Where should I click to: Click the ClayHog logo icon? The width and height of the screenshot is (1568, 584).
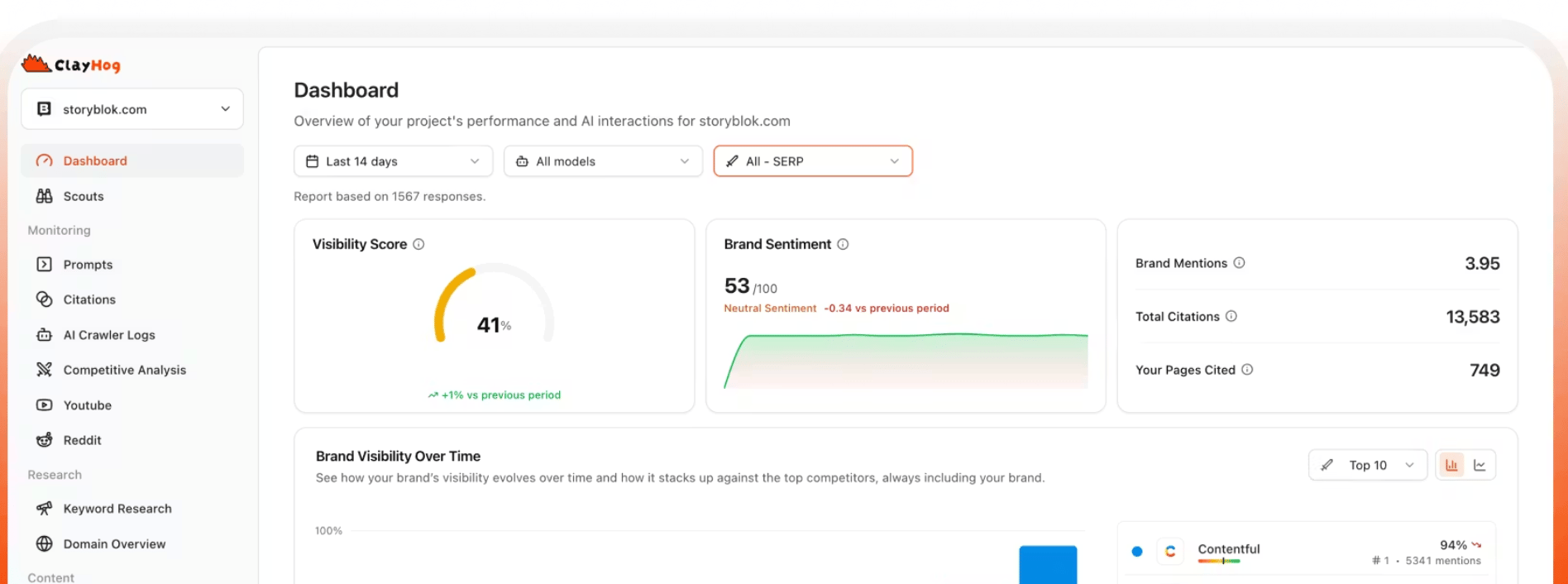36,64
